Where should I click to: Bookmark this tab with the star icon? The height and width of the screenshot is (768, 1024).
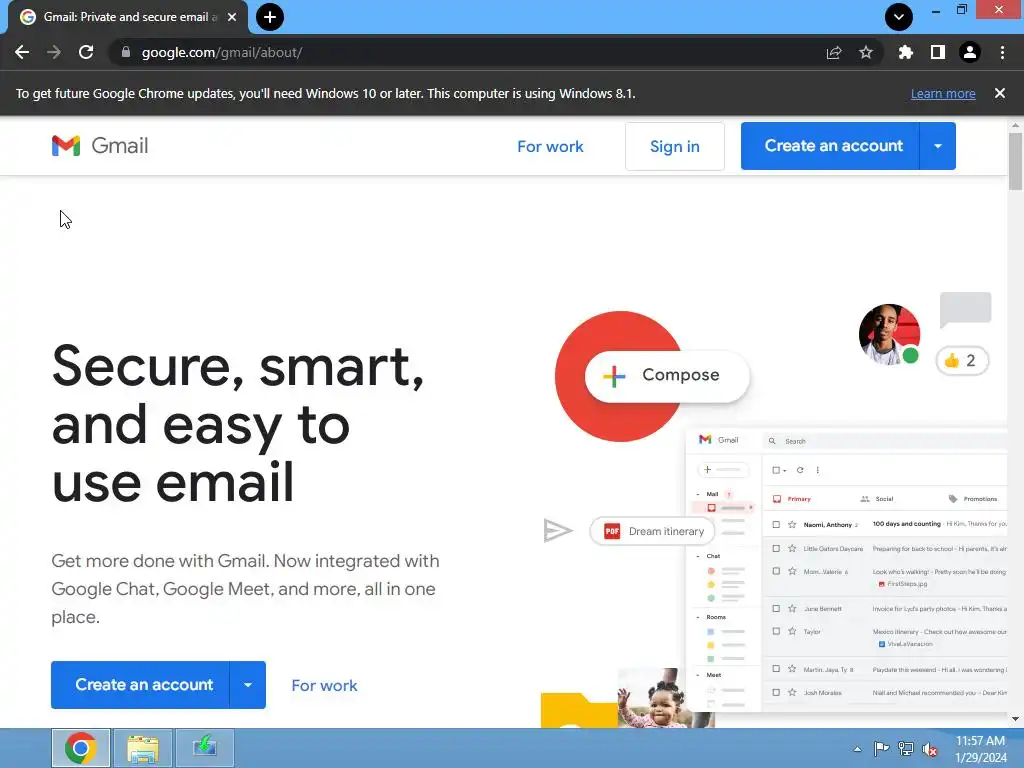tap(866, 52)
